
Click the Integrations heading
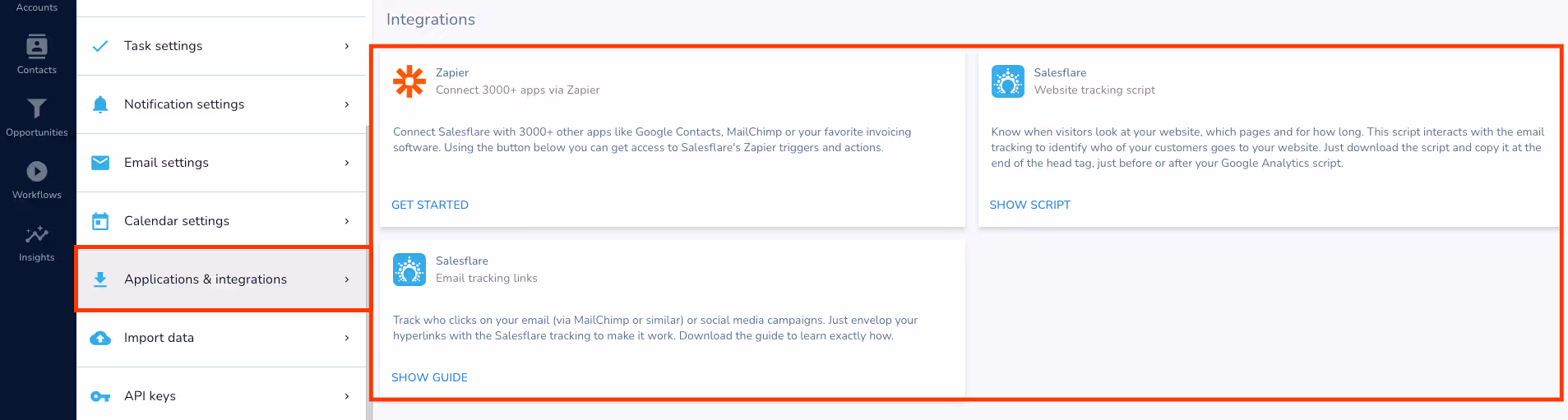tap(431, 20)
